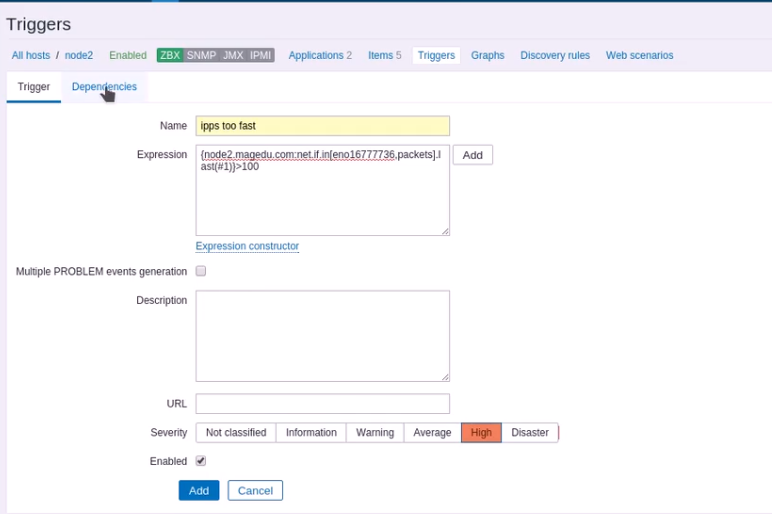Uncheck the Enabled checkbox

pos(201,461)
